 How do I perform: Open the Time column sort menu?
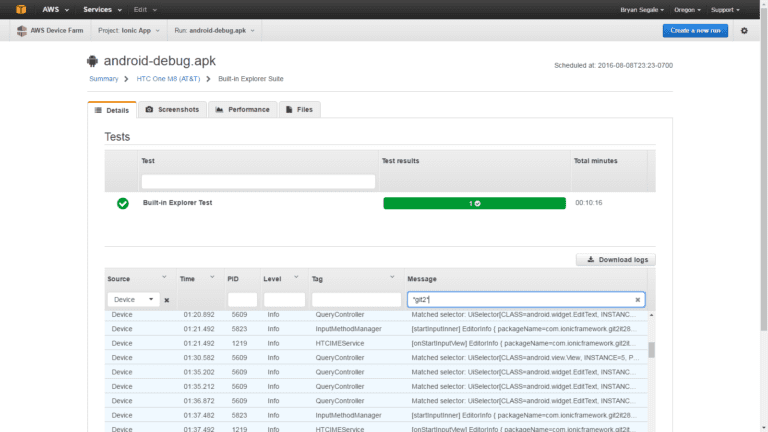212,277
